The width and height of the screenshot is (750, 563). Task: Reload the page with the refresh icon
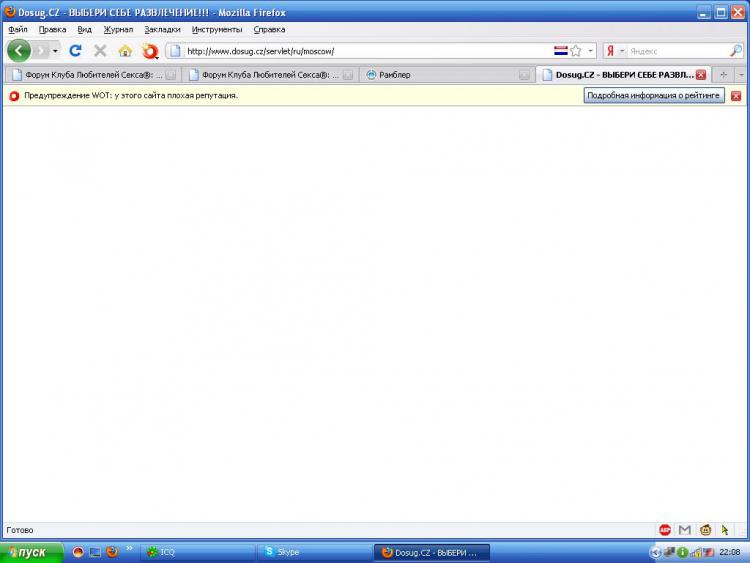click(x=75, y=51)
